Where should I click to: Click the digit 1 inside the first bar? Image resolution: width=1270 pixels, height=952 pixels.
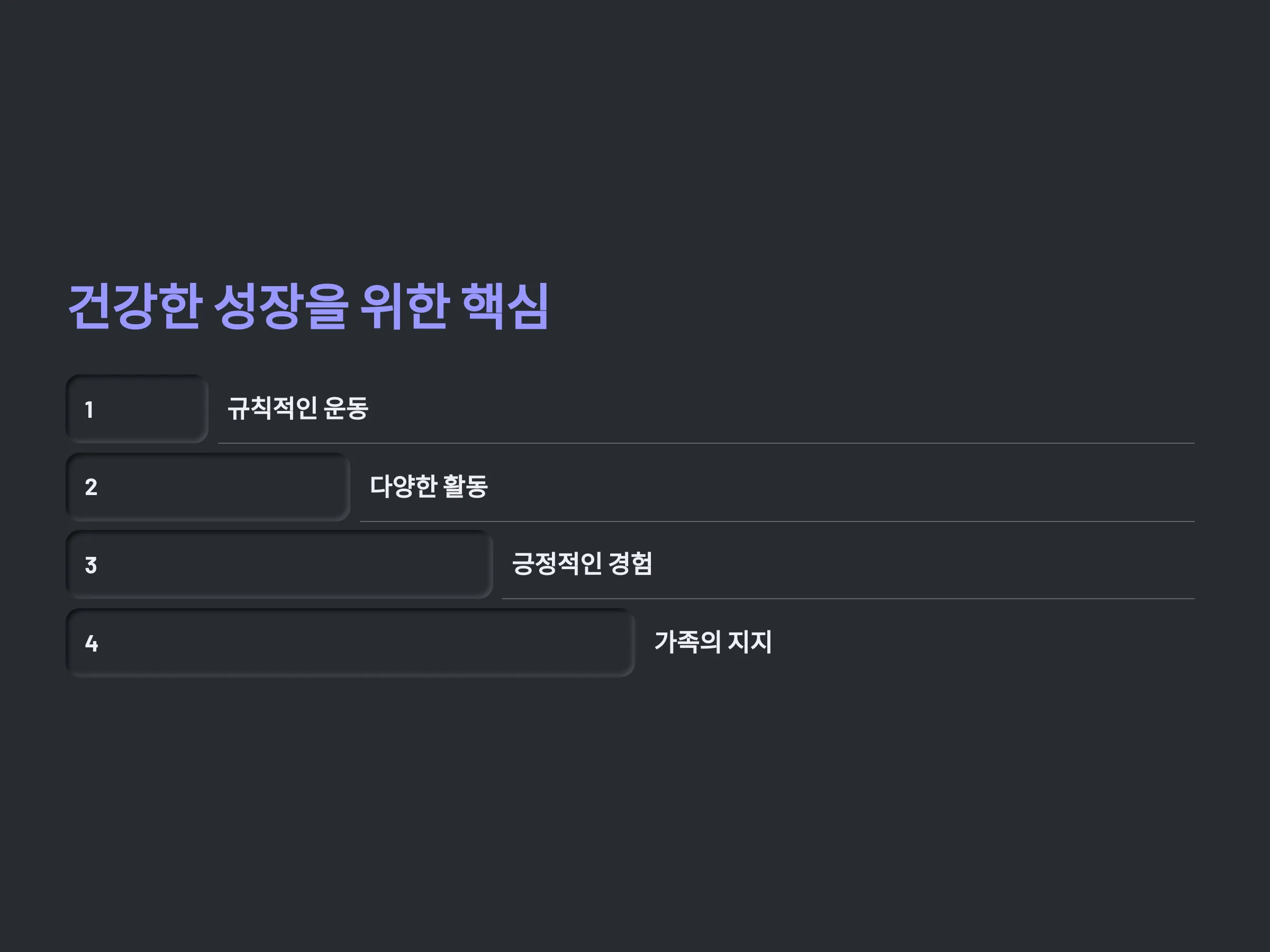89,410
